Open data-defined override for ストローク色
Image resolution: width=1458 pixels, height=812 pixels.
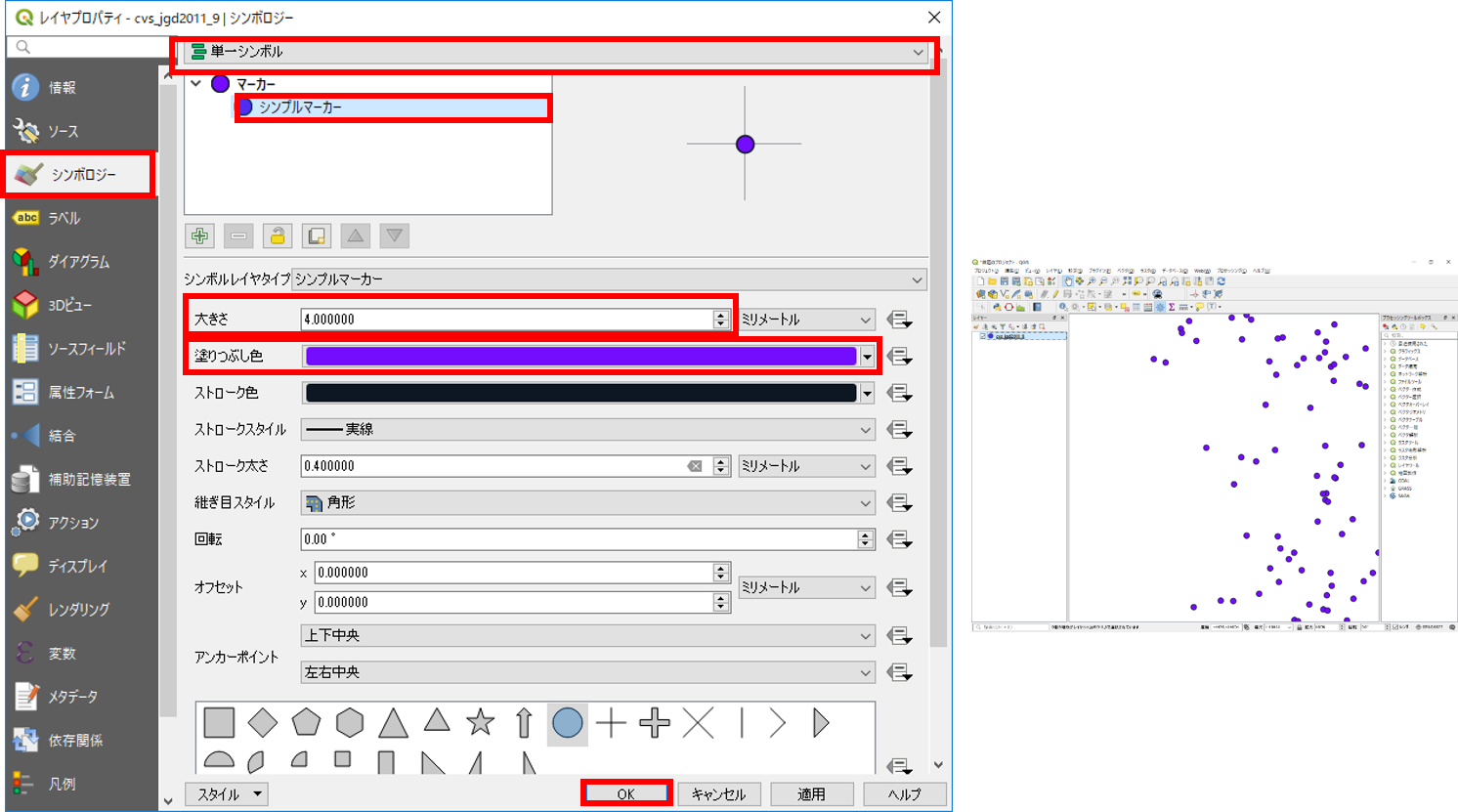click(x=899, y=393)
